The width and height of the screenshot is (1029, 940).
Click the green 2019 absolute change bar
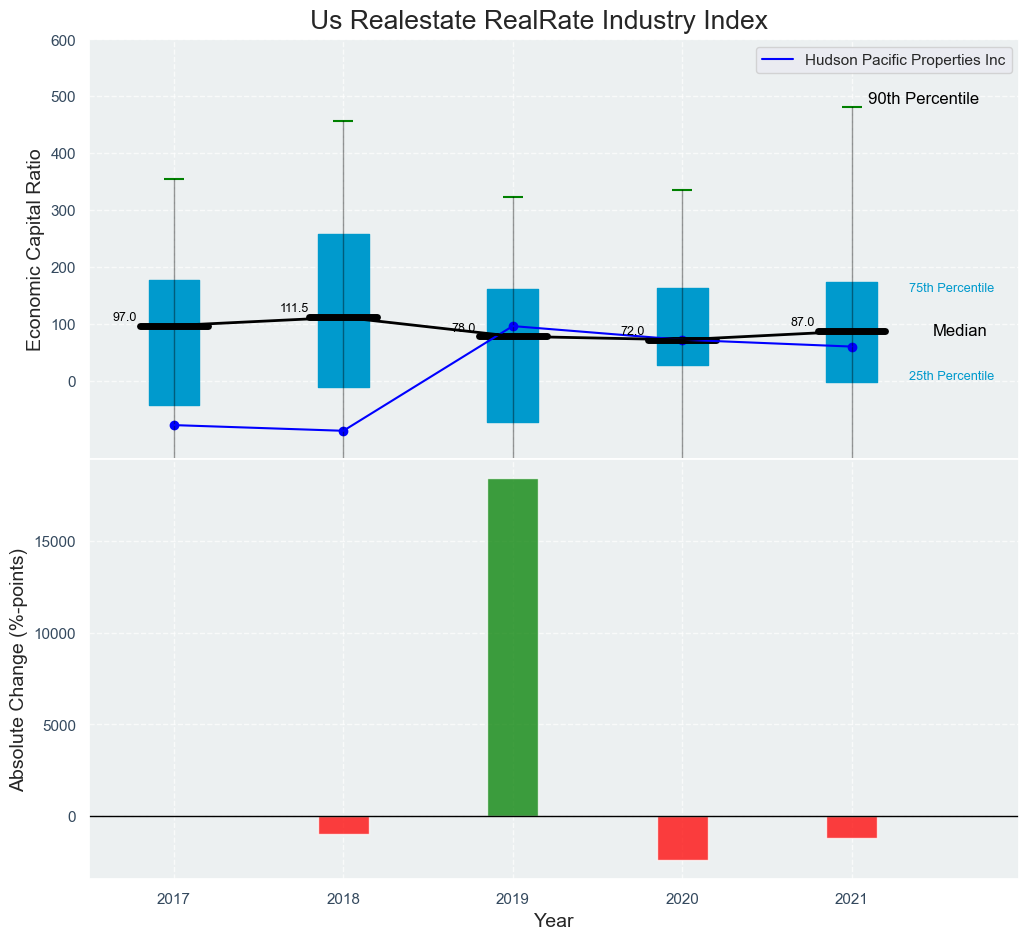click(513, 647)
